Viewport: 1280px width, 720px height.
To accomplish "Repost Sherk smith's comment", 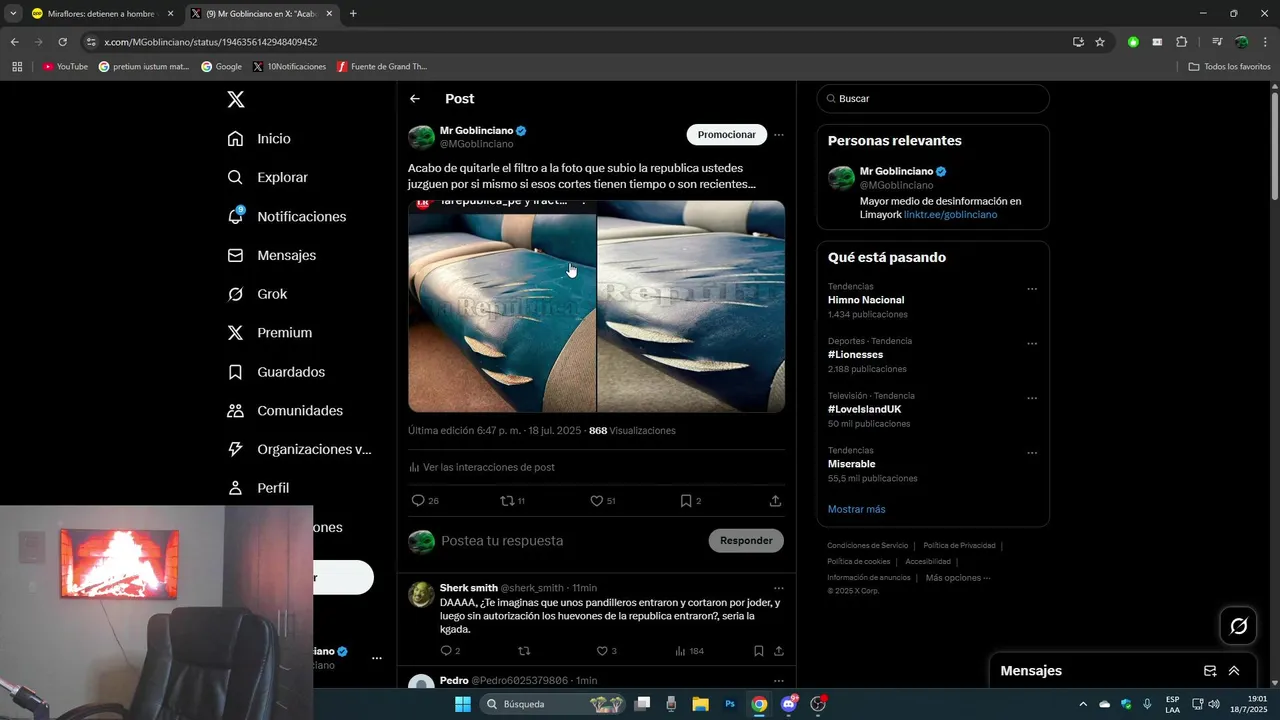I will [x=523, y=651].
